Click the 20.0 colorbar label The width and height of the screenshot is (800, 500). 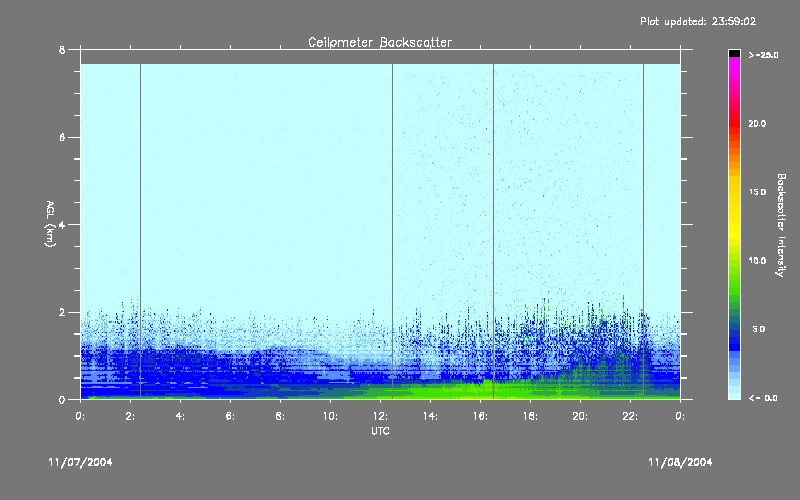(757, 123)
